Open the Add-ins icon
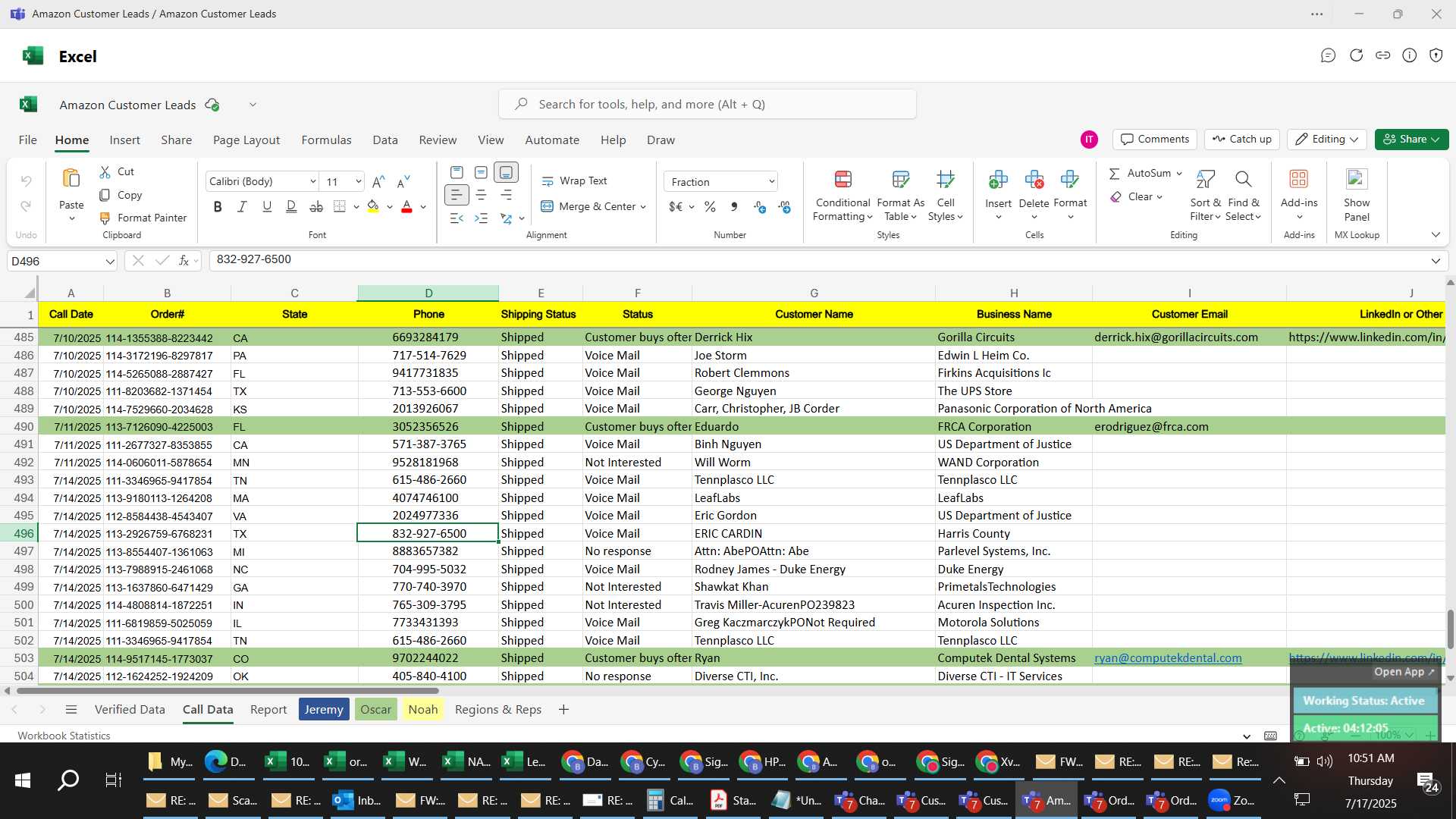Screen dimensions: 1456x819 point(1299,179)
